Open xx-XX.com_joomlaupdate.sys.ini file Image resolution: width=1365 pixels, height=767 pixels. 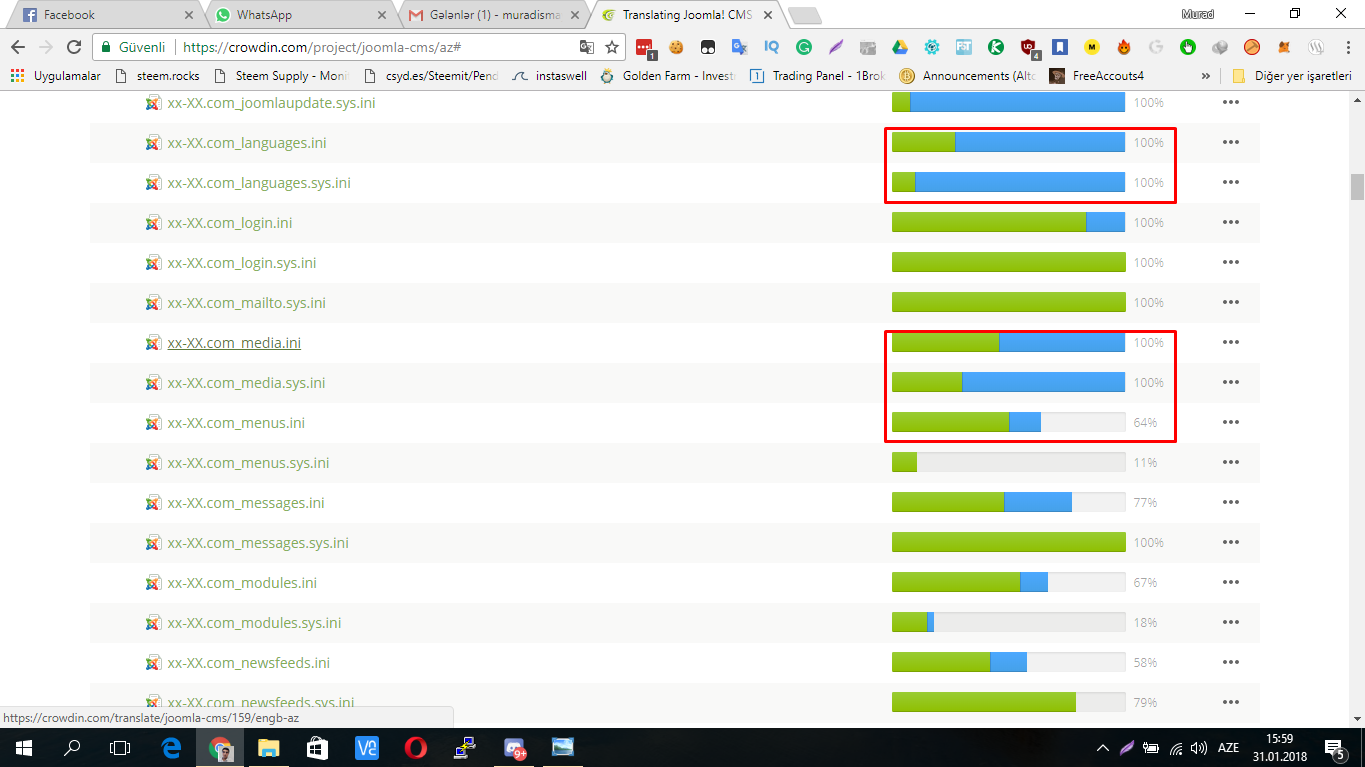[x=272, y=103]
